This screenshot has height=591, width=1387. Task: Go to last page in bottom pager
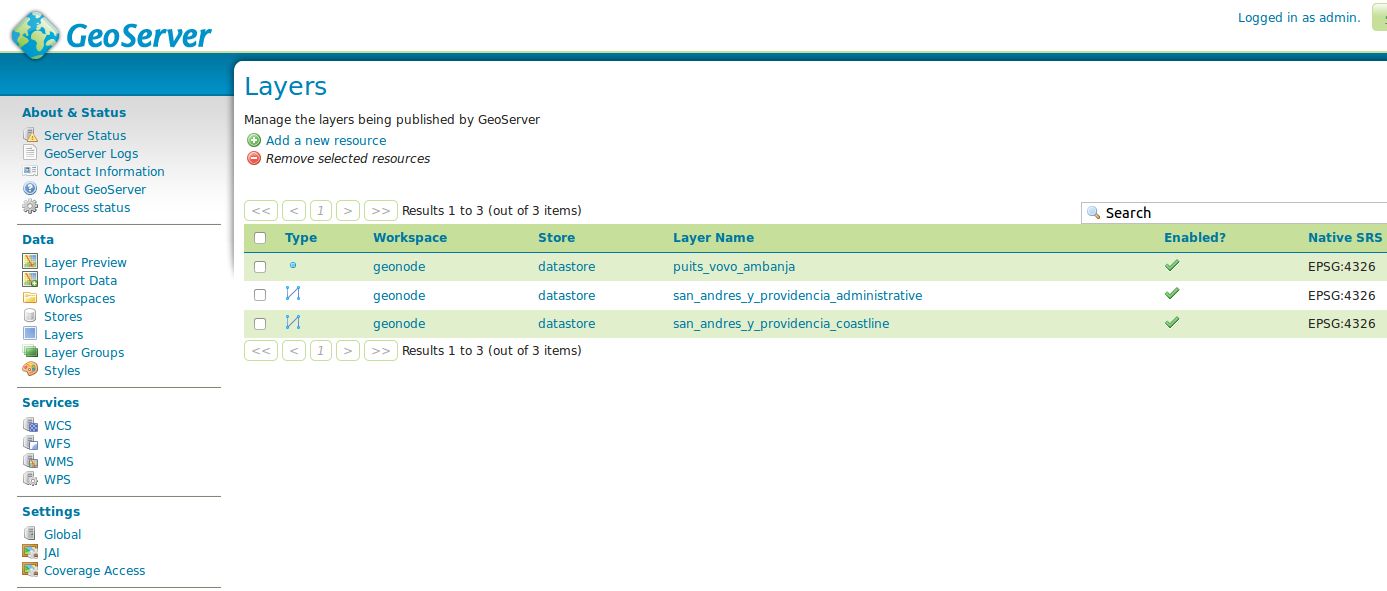pyautogui.click(x=380, y=351)
